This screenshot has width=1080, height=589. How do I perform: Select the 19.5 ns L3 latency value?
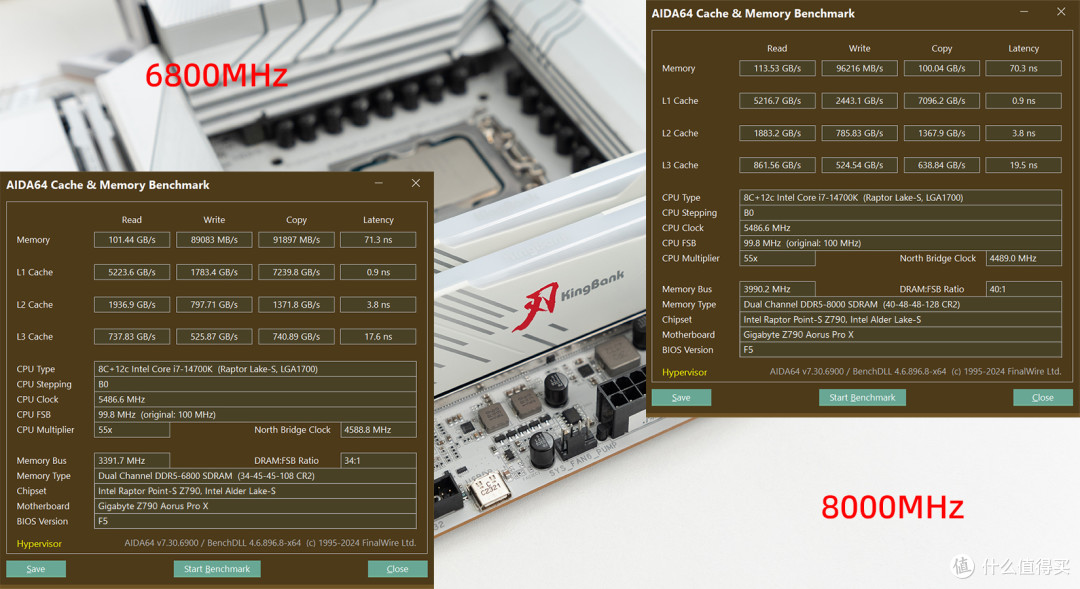pyautogui.click(x=1024, y=165)
